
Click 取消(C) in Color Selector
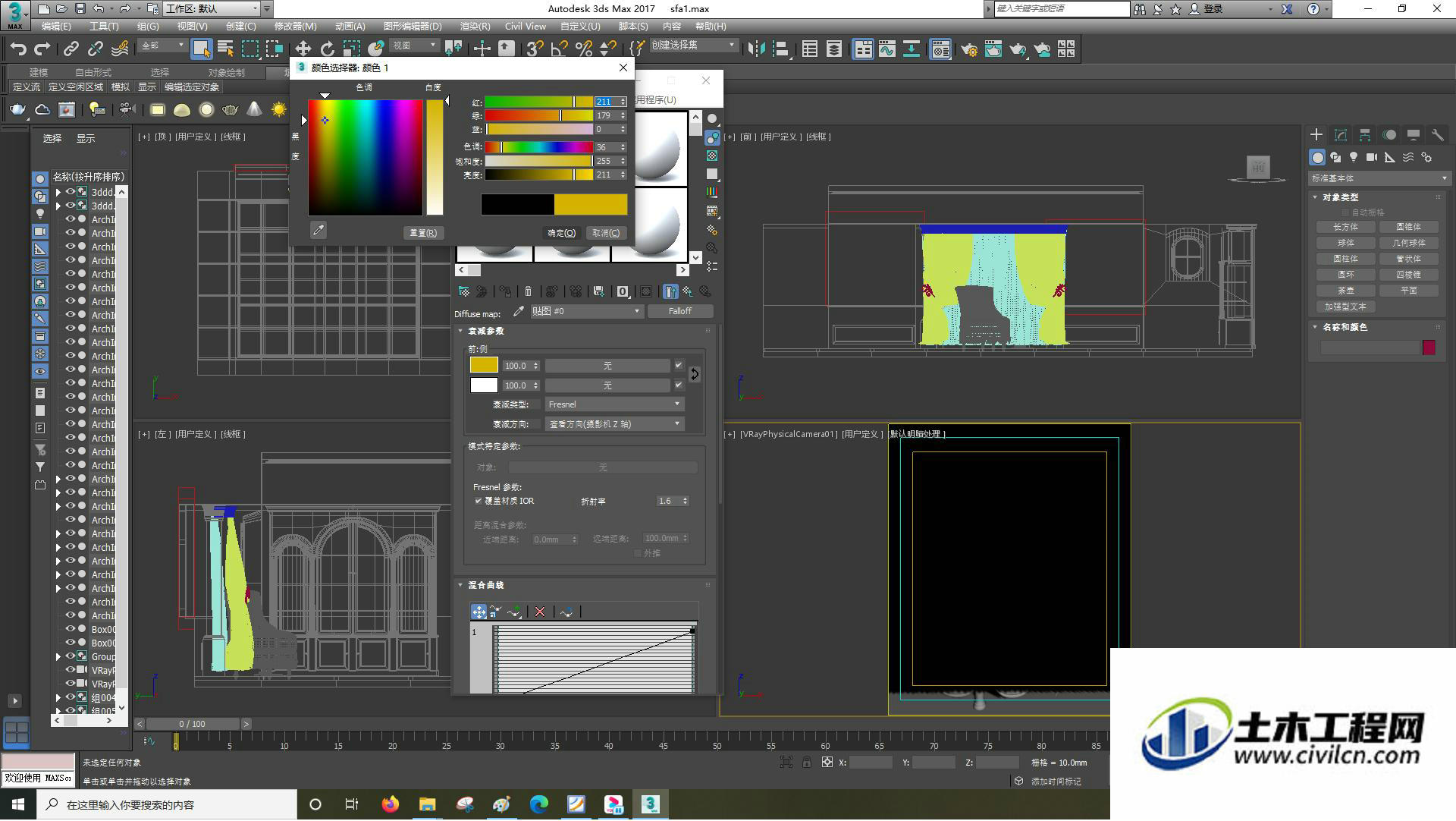click(606, 233)
